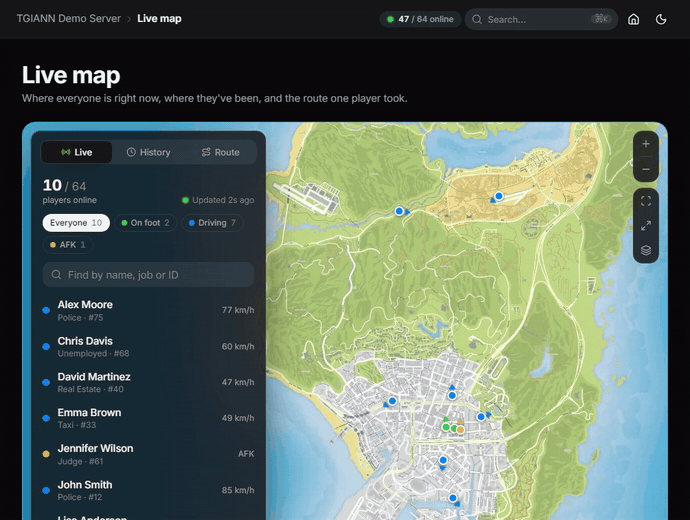Toggle dark mode moon icon
The height and width of the screenshot is (520, 690).
[x=661, y=19]
